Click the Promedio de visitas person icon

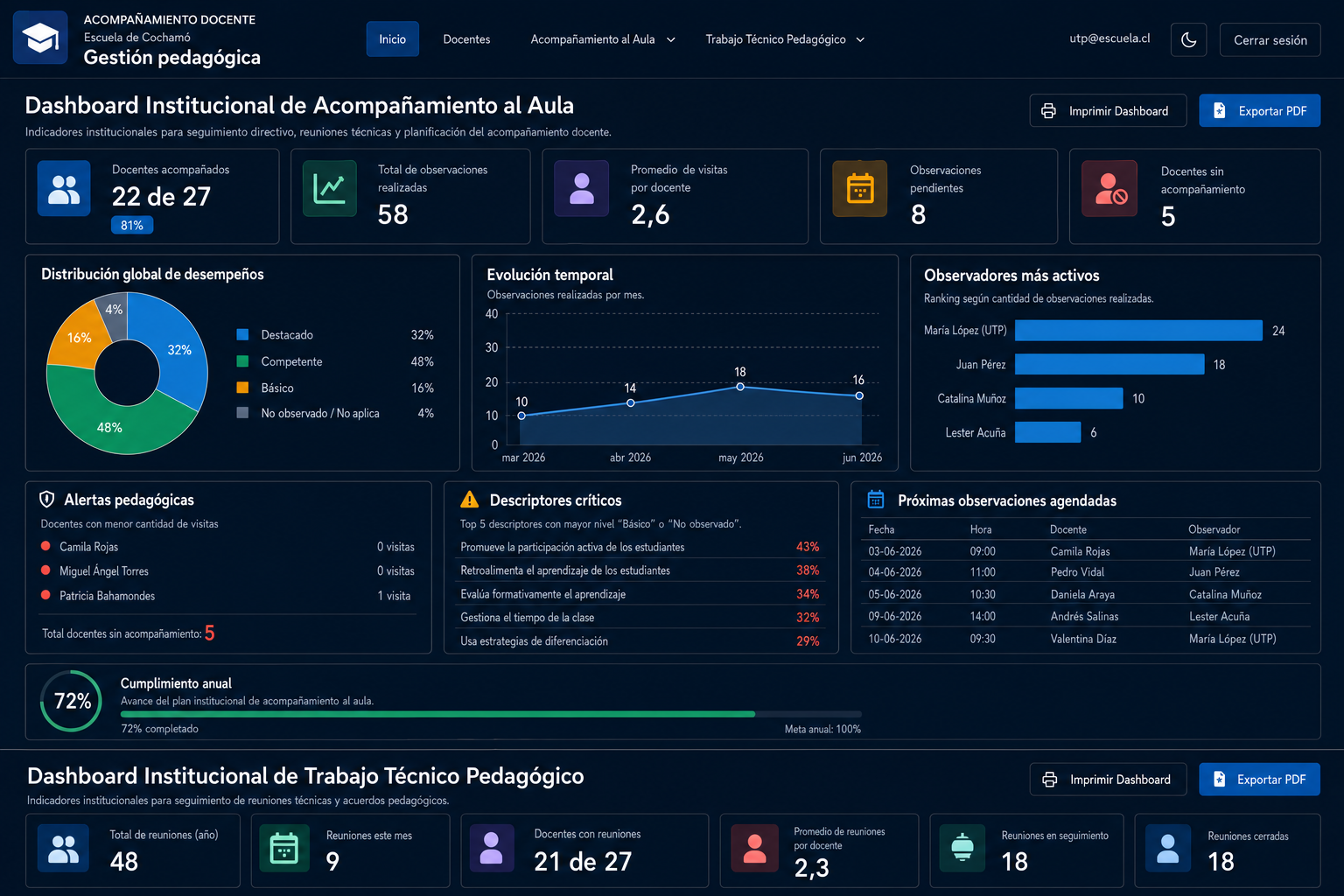tap(582, 189)
